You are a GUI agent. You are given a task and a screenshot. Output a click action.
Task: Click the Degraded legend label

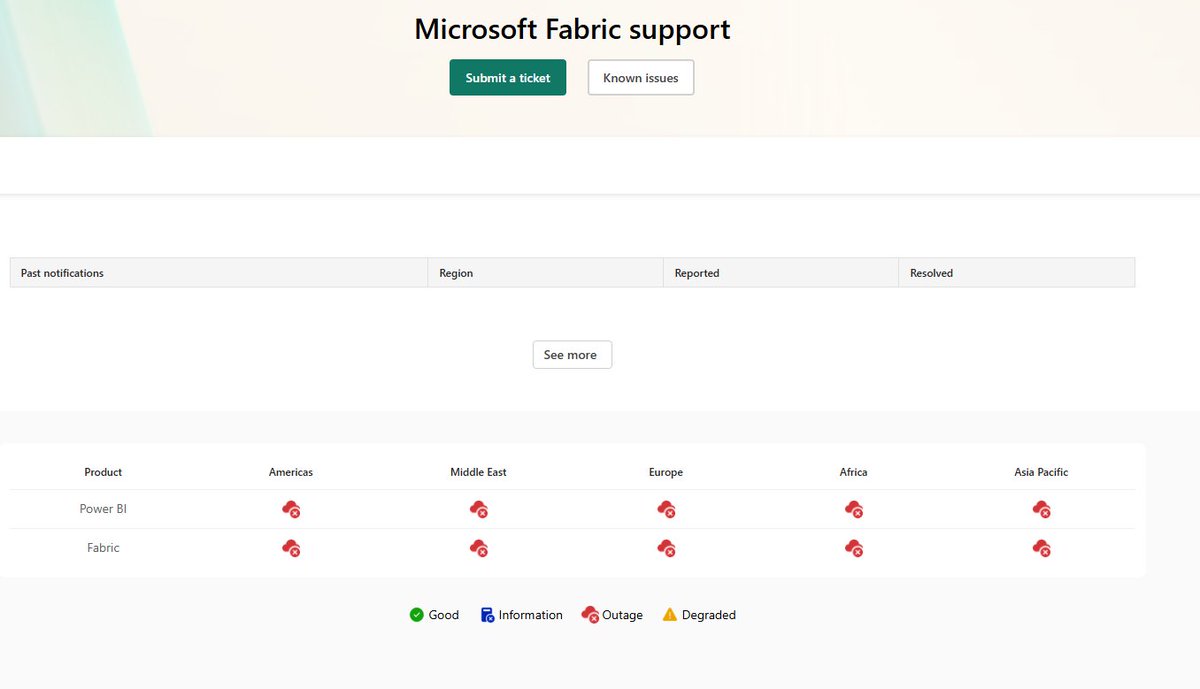(x=709, y=615)
